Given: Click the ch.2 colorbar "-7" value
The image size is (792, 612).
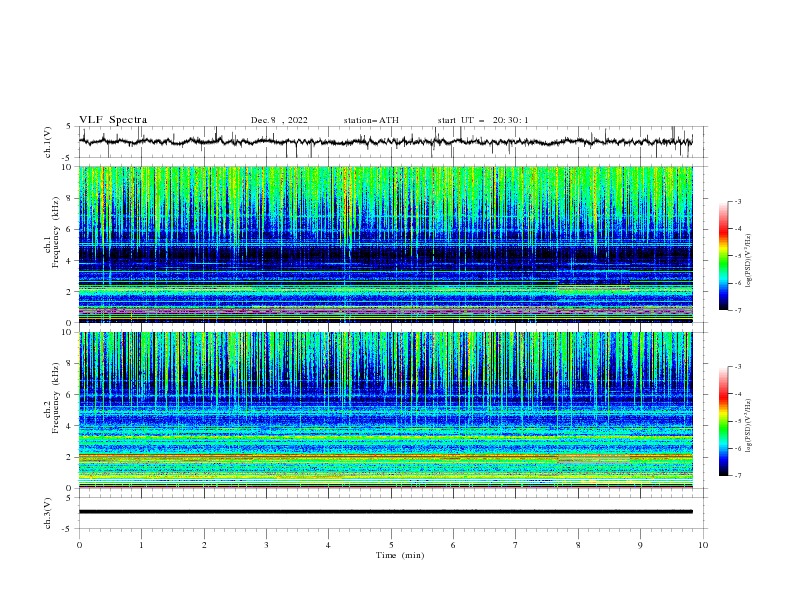Looking at the screenshot, I should 738,475.
